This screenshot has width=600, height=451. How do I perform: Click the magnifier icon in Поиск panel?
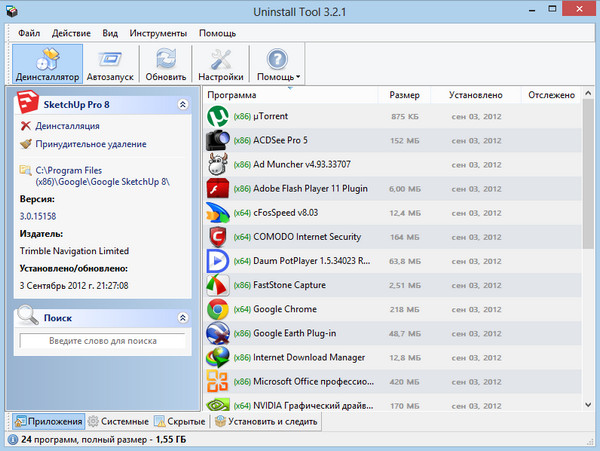coord(28,315)
